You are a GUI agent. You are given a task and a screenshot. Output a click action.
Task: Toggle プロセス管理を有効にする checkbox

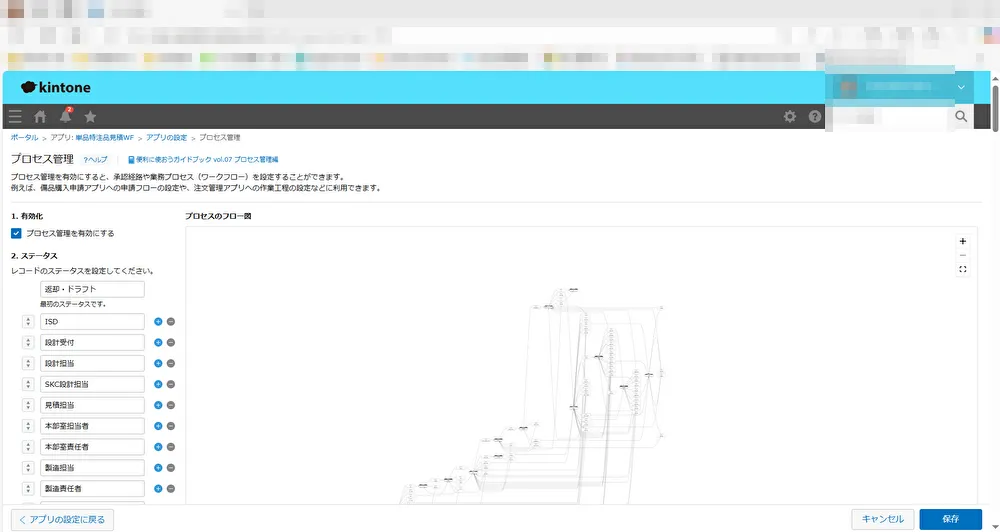point(16,233)
